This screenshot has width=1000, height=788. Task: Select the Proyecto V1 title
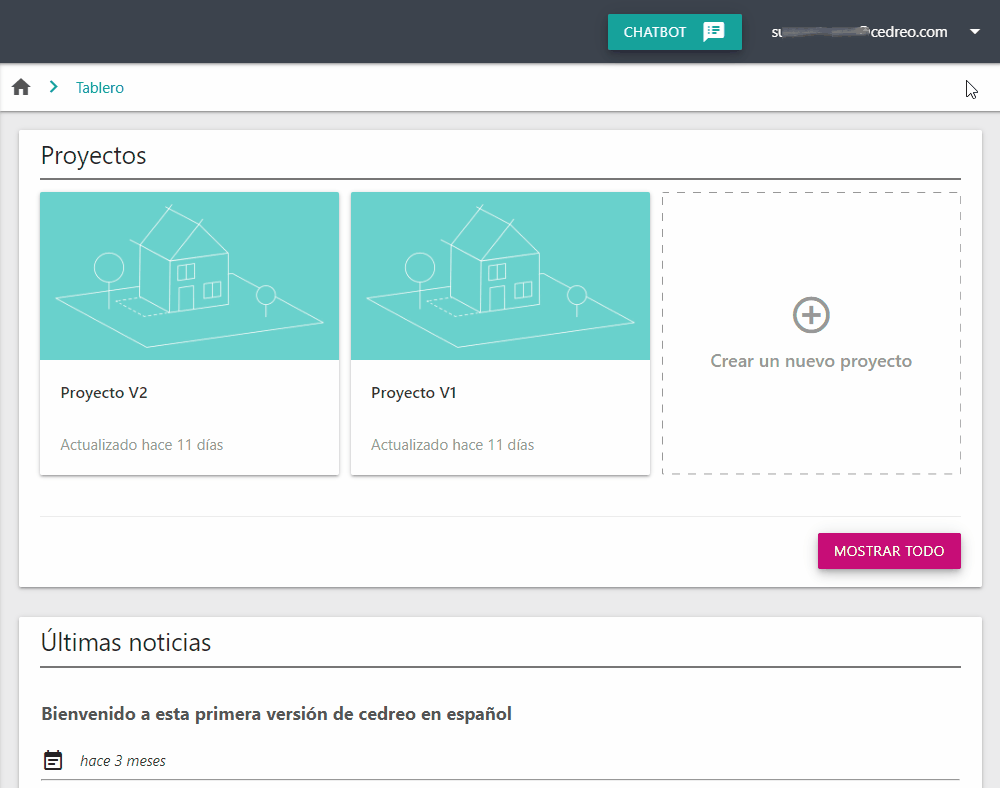coord(414,393)
